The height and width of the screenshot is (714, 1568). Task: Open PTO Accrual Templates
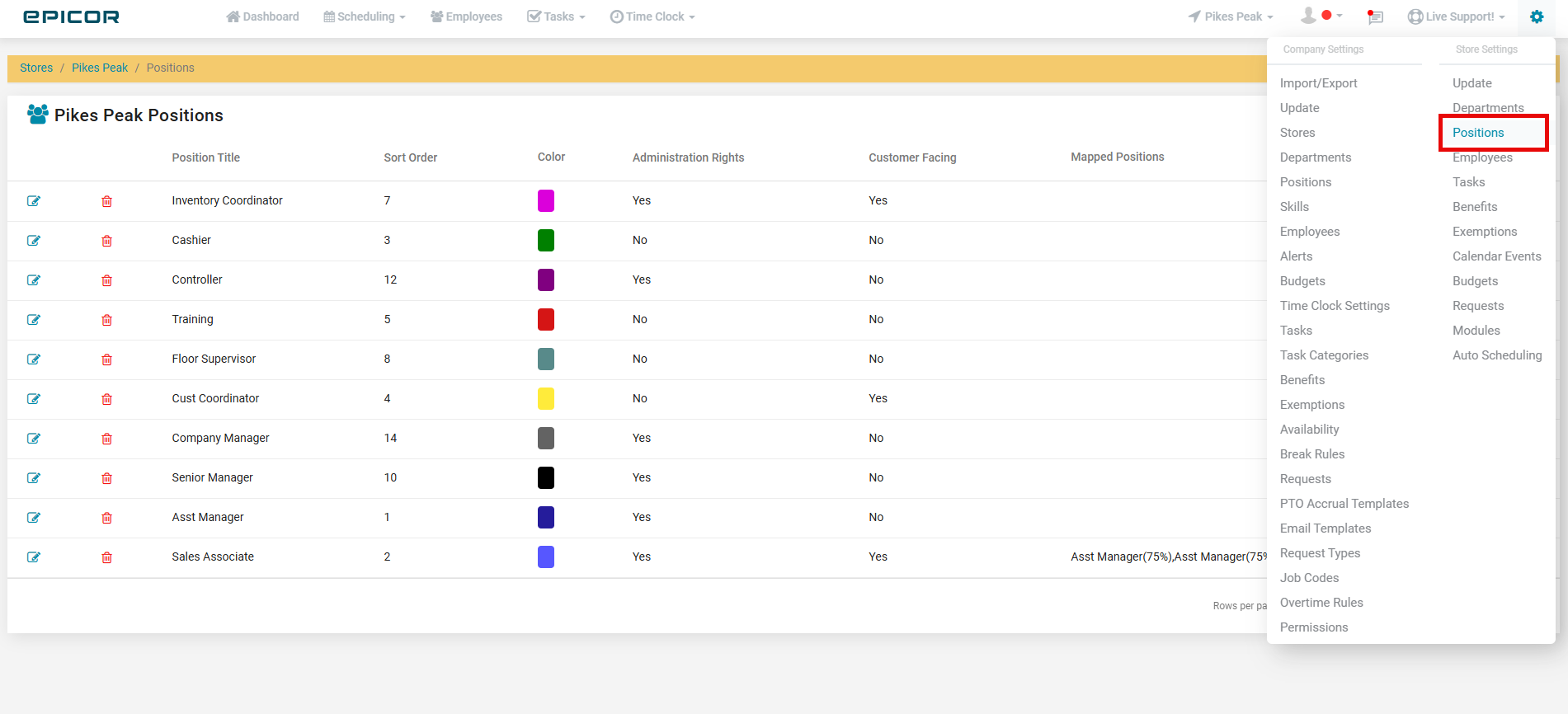pos(1344,504)
